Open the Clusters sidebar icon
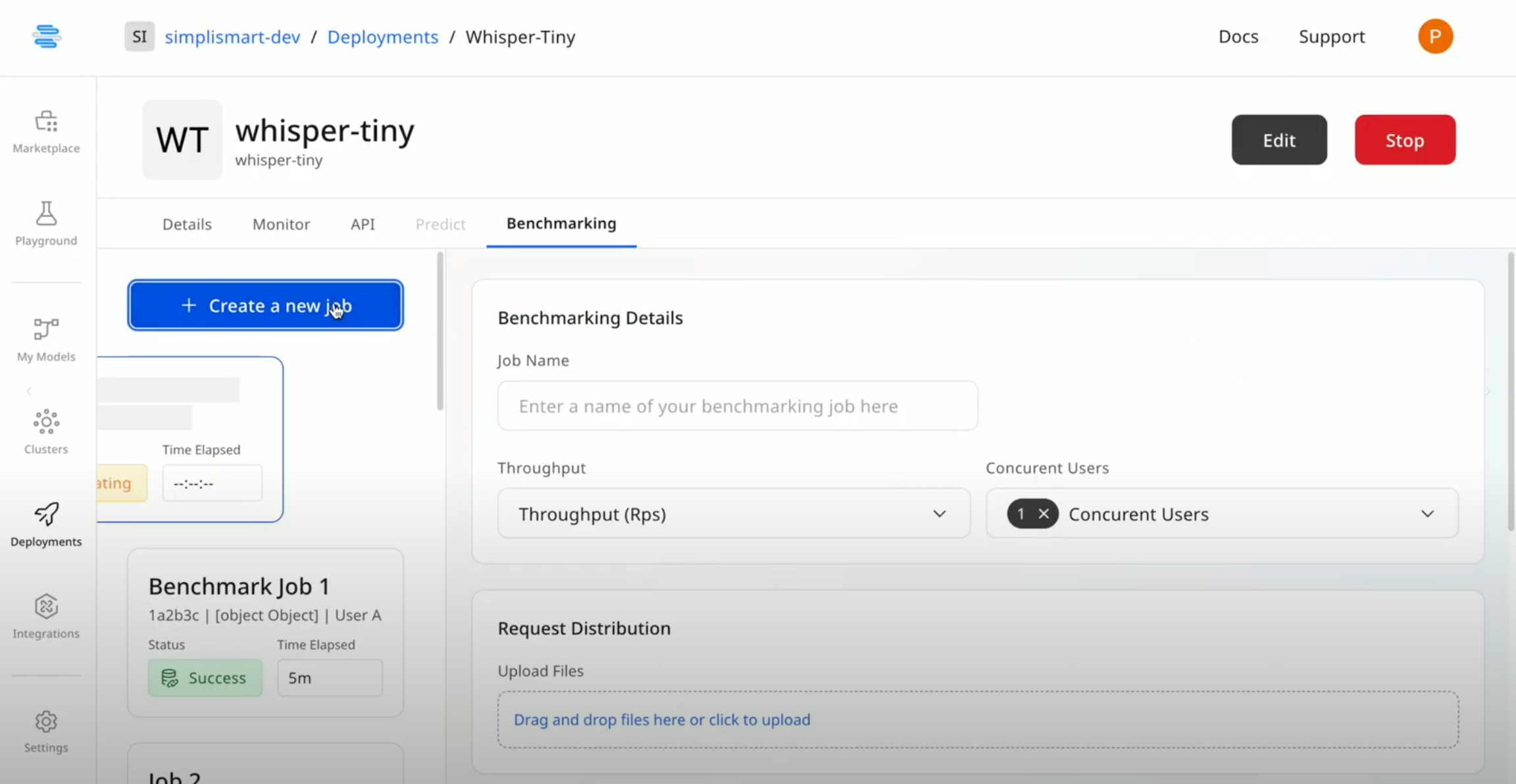The width and height of the screenshot is (1516, 784). tap(46, 422)
